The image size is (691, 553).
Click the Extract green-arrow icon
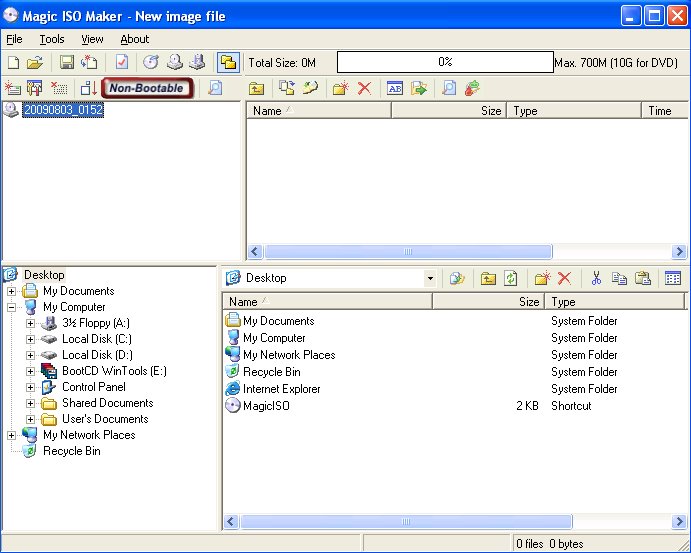pyautogui.click(x=419, y=88)
